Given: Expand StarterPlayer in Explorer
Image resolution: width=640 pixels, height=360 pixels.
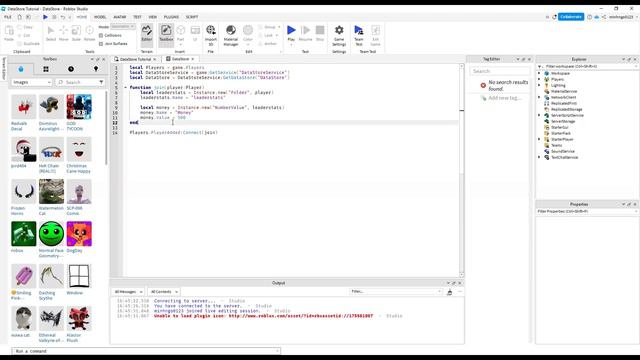Looking at the screenshot, I should pyautogui.click(x=539, y=139).
